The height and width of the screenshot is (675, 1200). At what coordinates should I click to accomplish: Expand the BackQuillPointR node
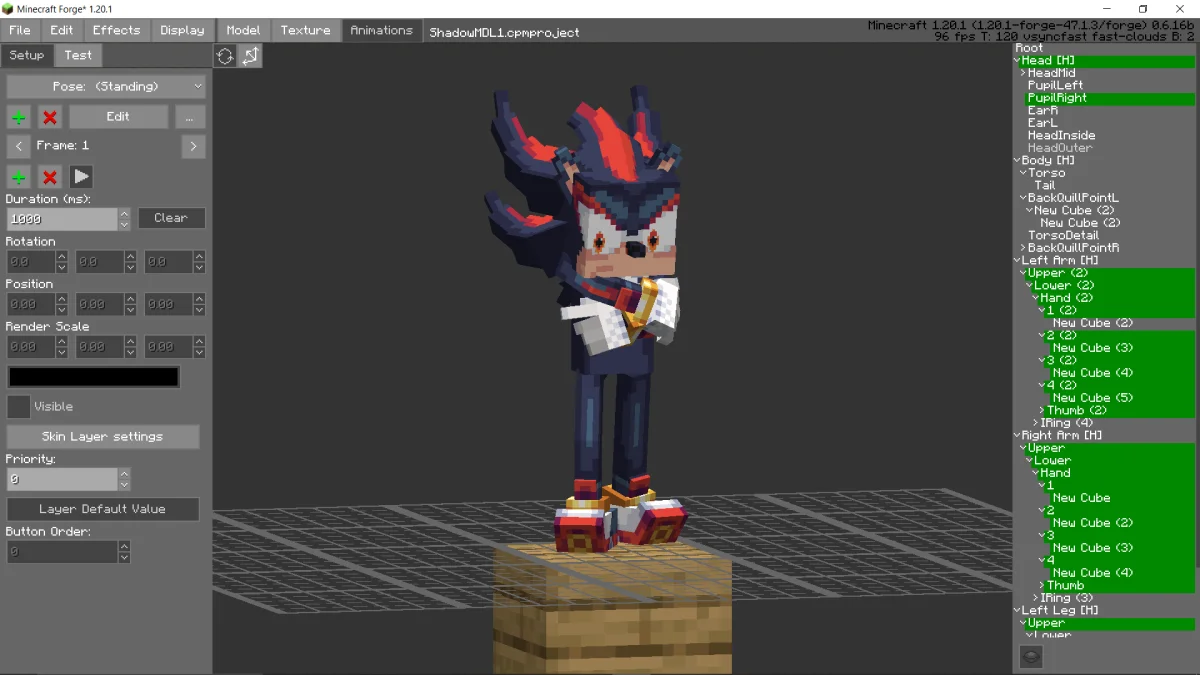1023,248
